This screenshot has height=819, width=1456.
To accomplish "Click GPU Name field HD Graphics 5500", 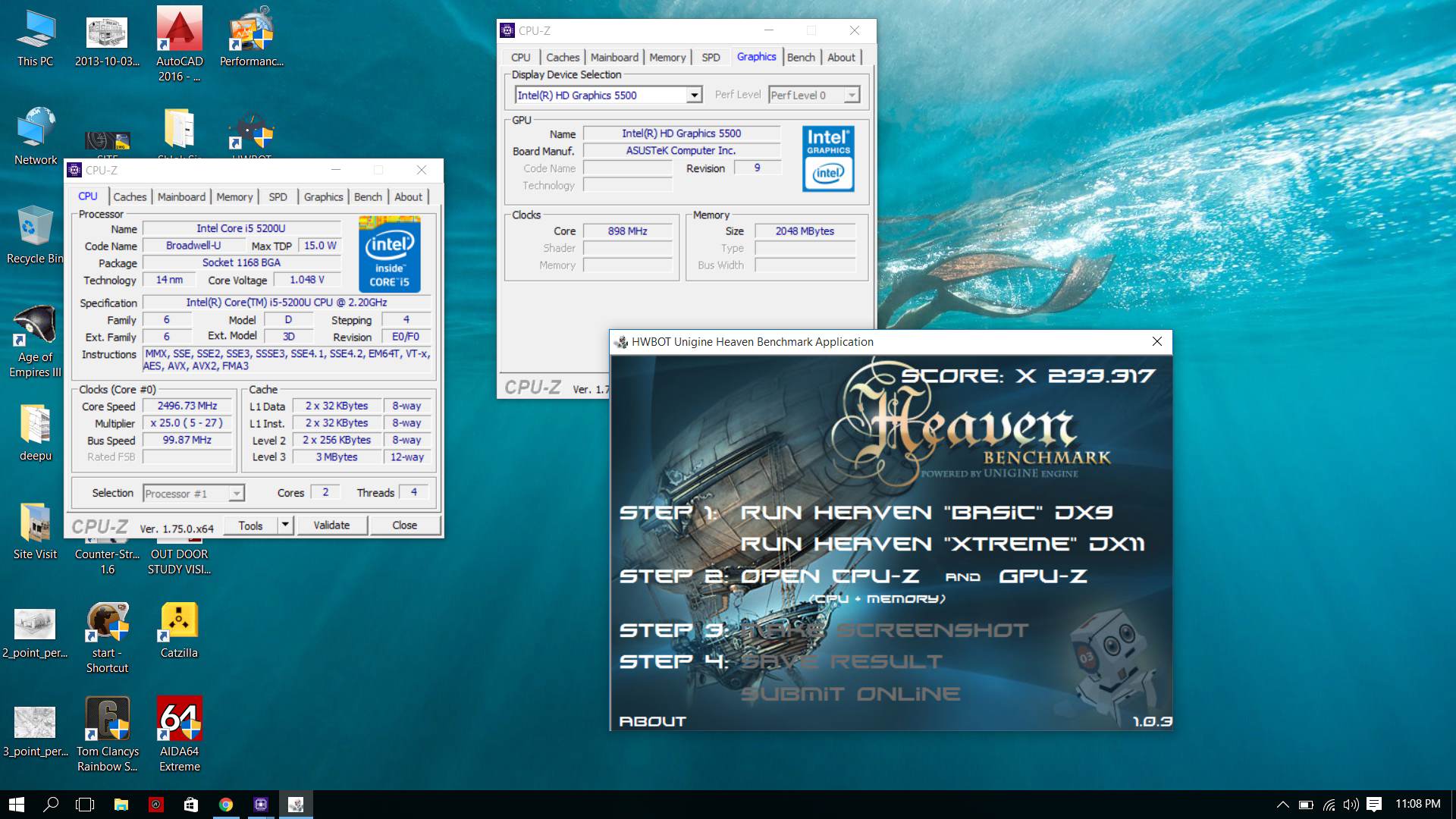I will pos(681,133).
